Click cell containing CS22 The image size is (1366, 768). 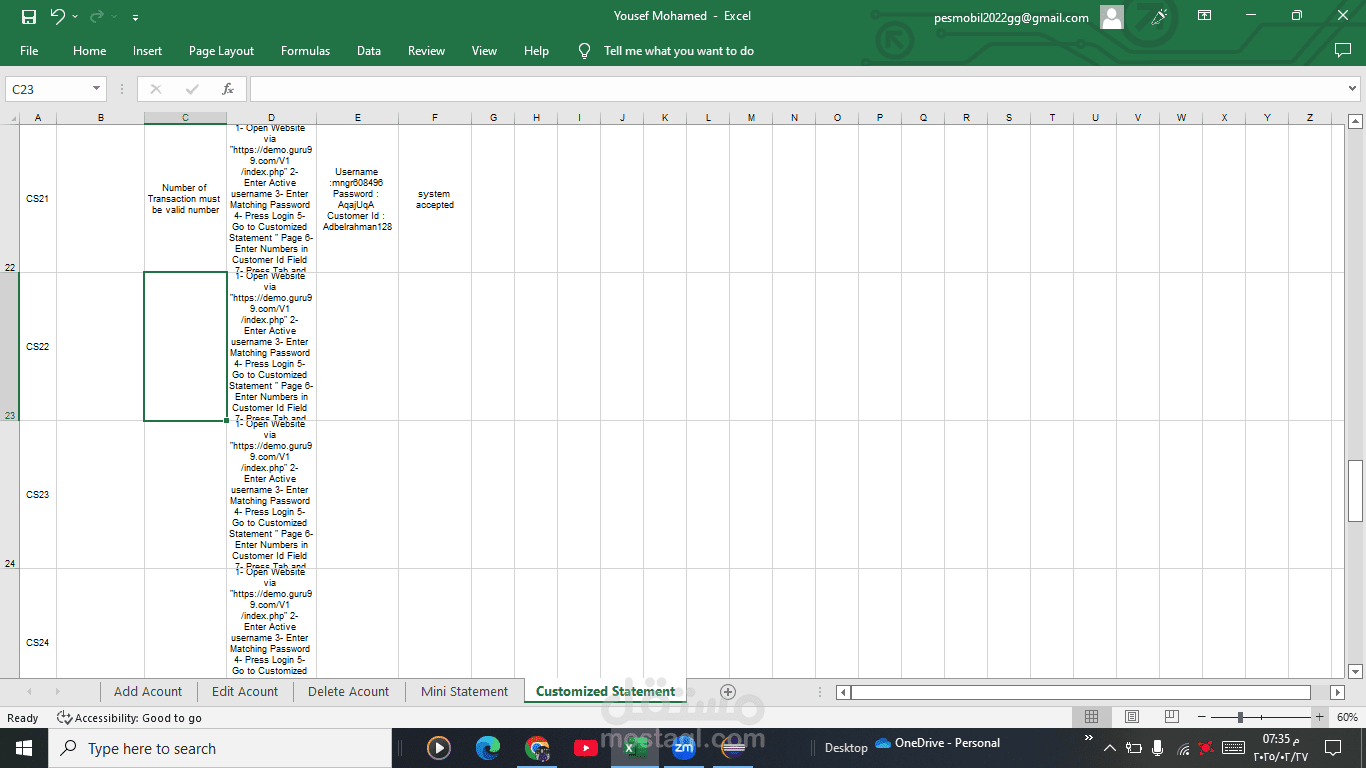click(x=37, y=347)
